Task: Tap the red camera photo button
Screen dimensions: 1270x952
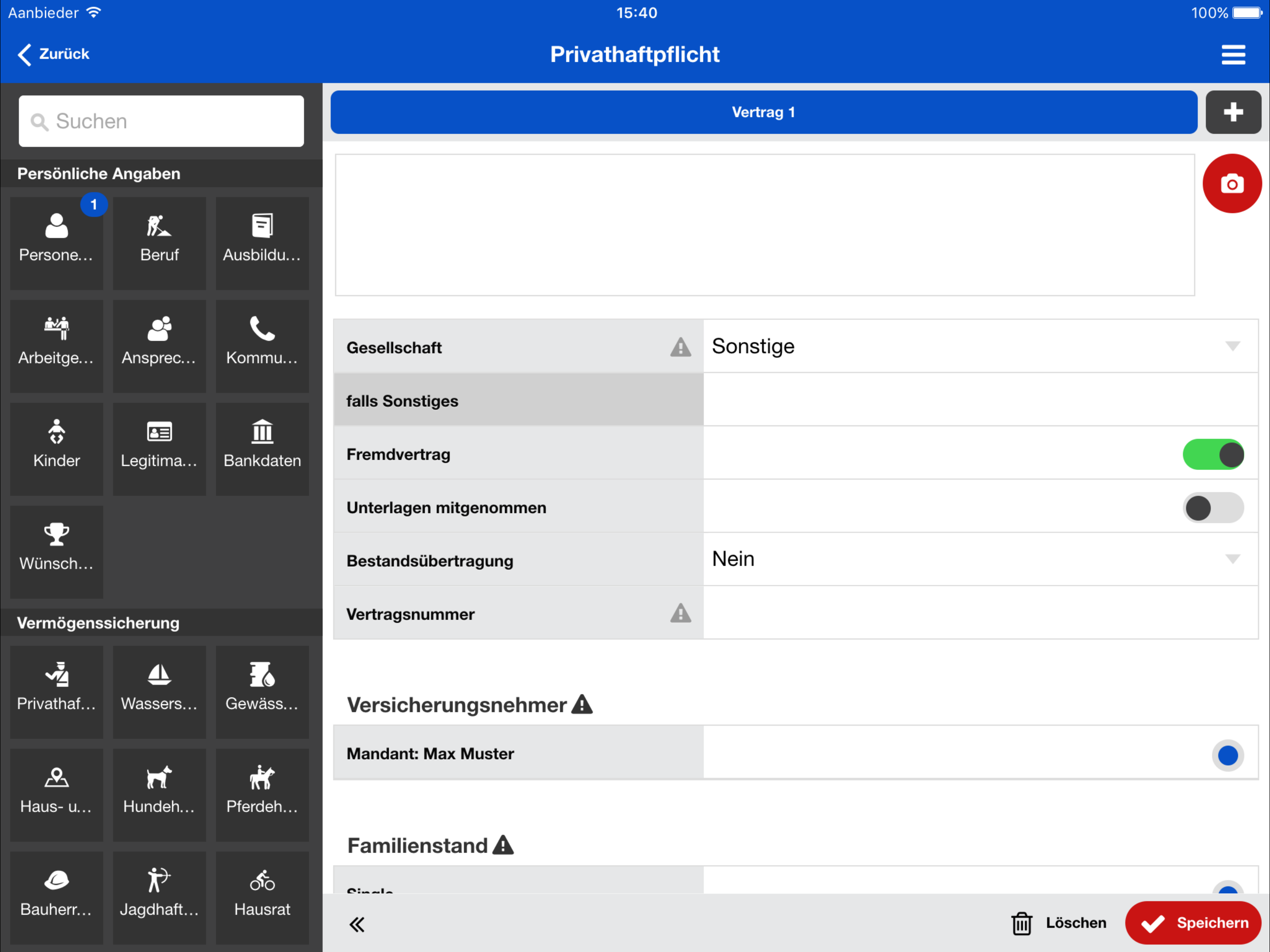Action: (x=1231, y=184)
